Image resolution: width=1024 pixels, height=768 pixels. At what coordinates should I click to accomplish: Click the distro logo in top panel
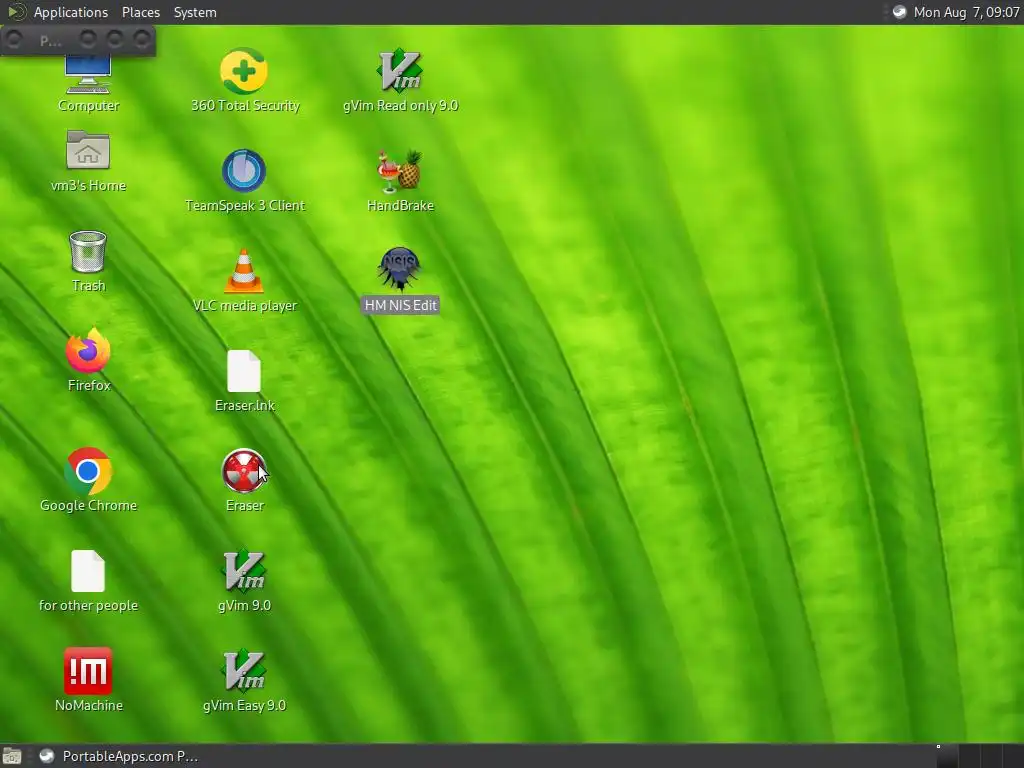tap(16, 12)
